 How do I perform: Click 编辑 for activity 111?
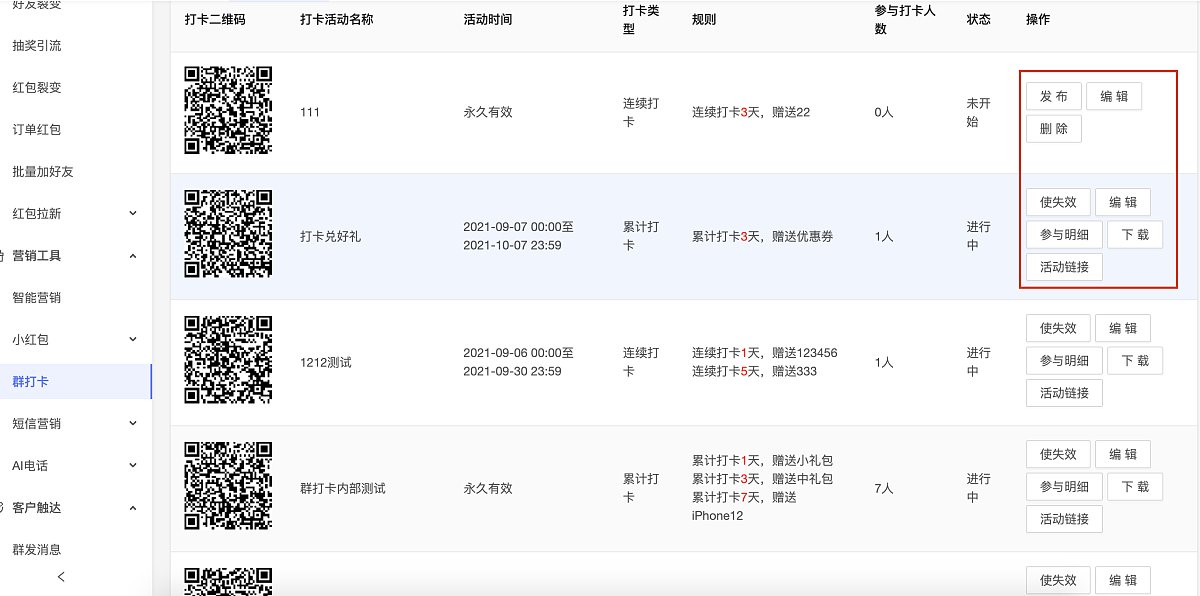pos(1114,96)
